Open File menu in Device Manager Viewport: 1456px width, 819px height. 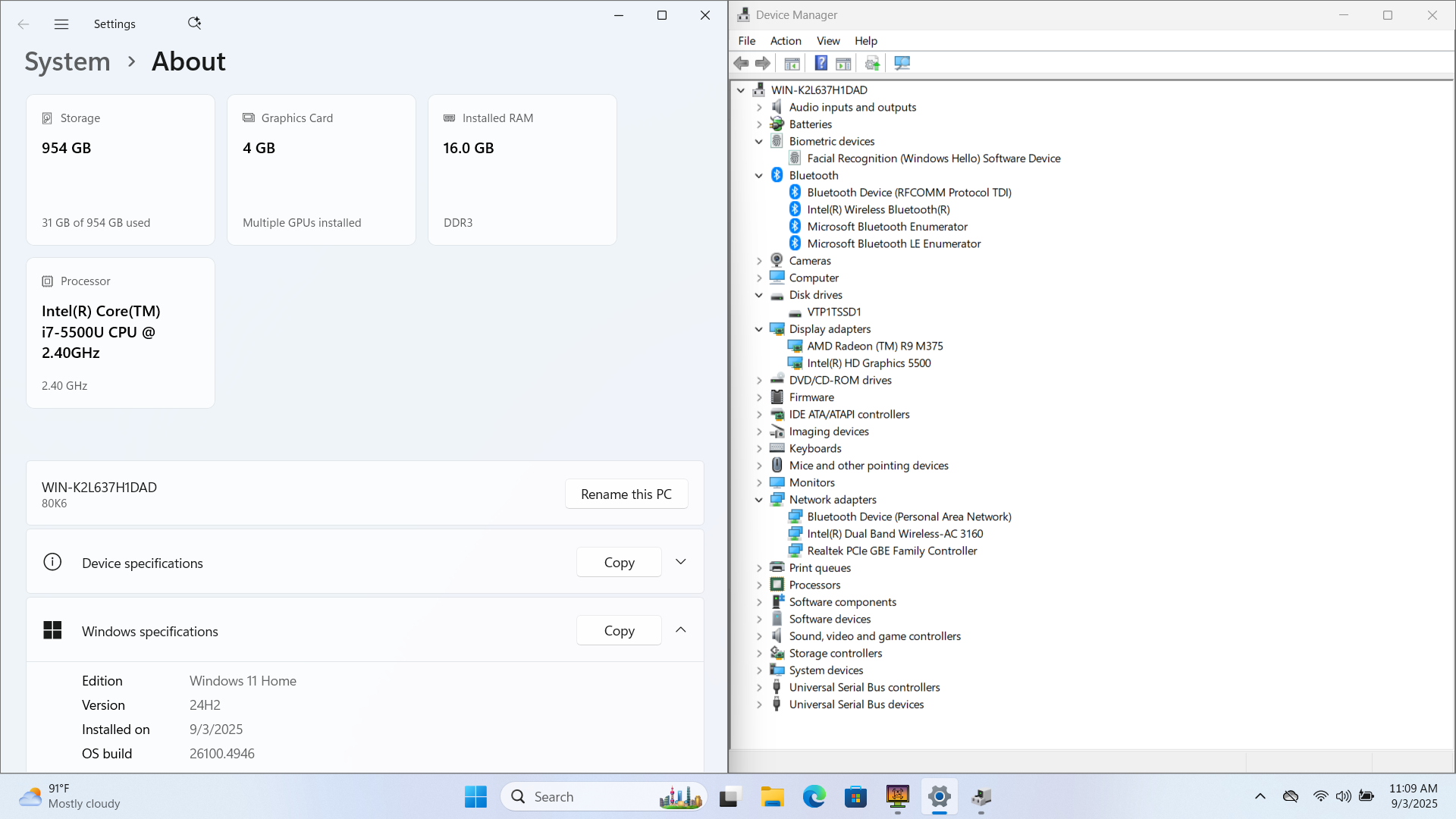(747, 41)
